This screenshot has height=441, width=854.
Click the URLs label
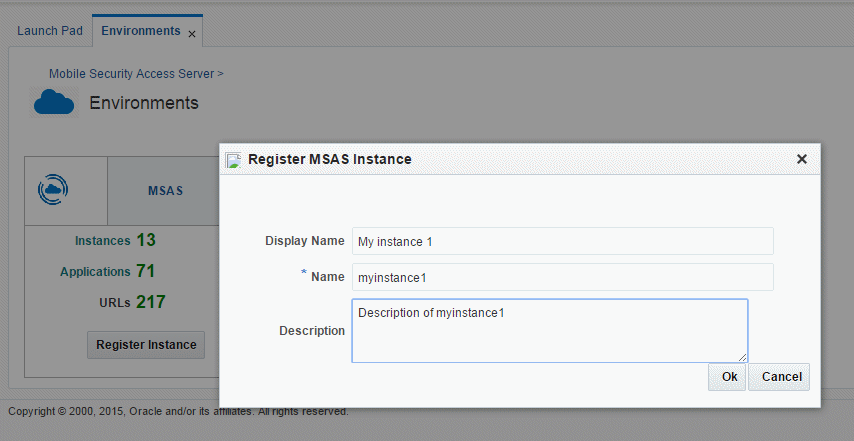pyautogui.click(x=114, y=303)
